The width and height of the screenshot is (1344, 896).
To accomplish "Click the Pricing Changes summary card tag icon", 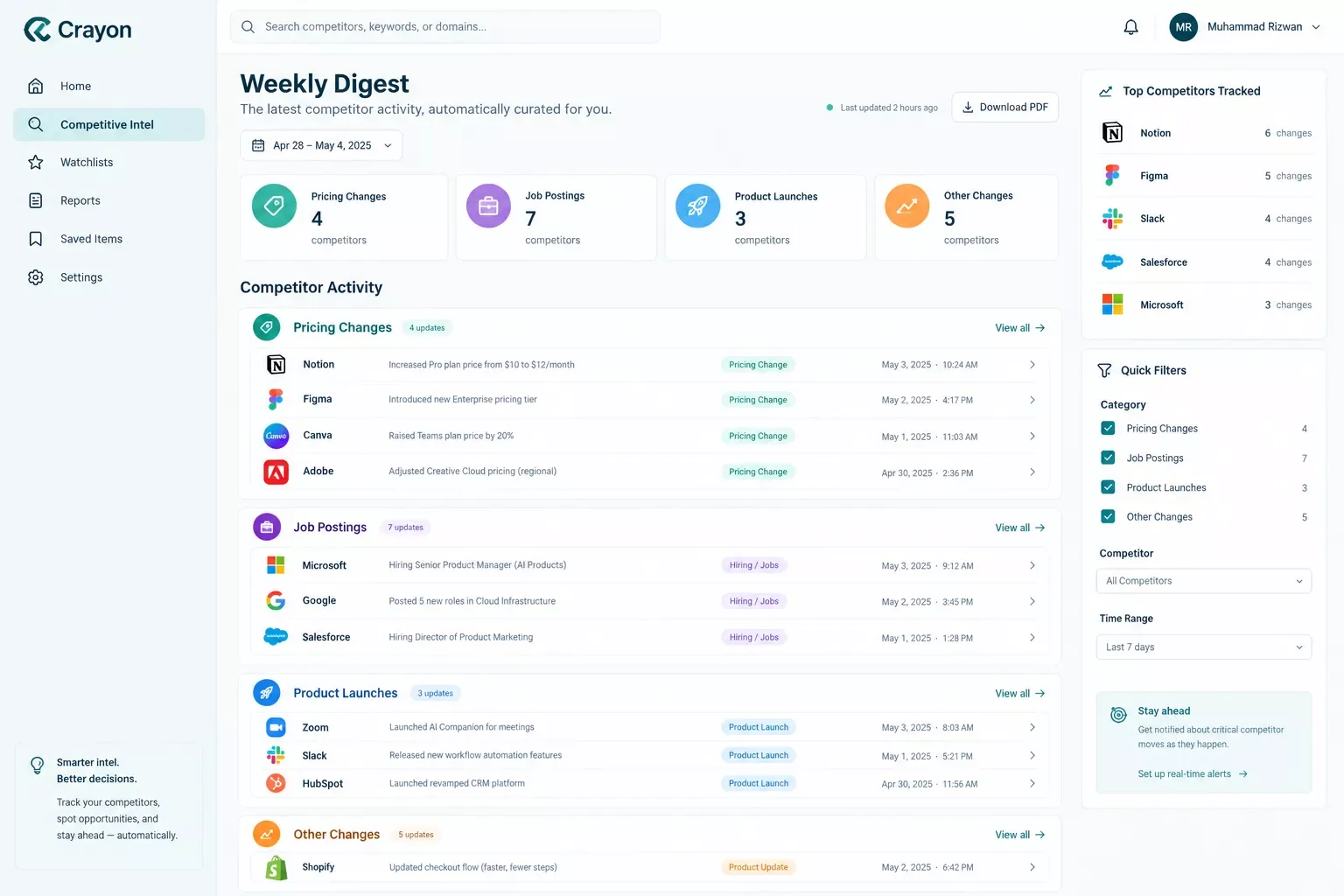I will coord(274,206).
